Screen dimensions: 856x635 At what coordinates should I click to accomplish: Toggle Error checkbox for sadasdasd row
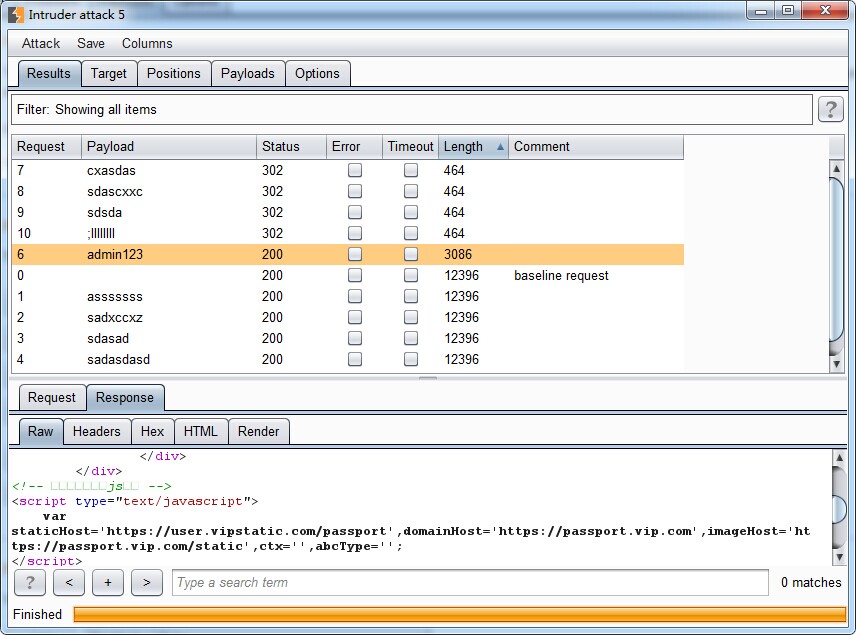coord(355,359)
